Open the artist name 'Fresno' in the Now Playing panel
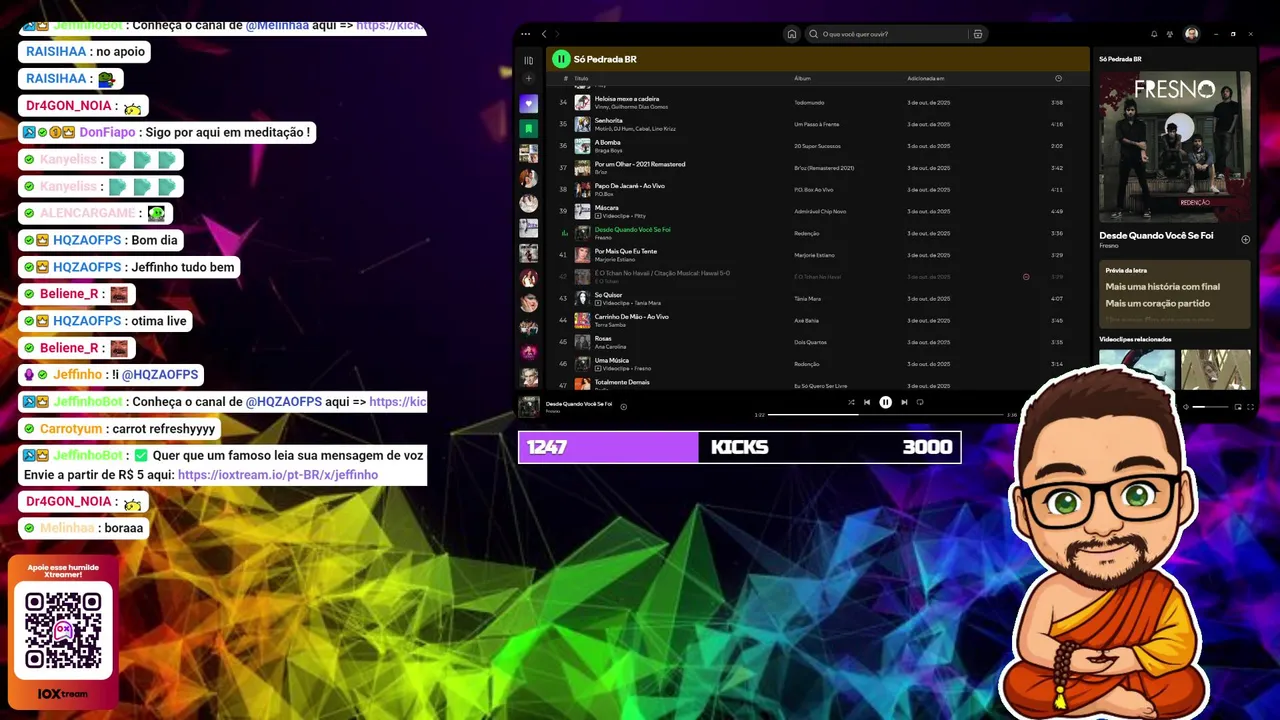 (1109, 246)
